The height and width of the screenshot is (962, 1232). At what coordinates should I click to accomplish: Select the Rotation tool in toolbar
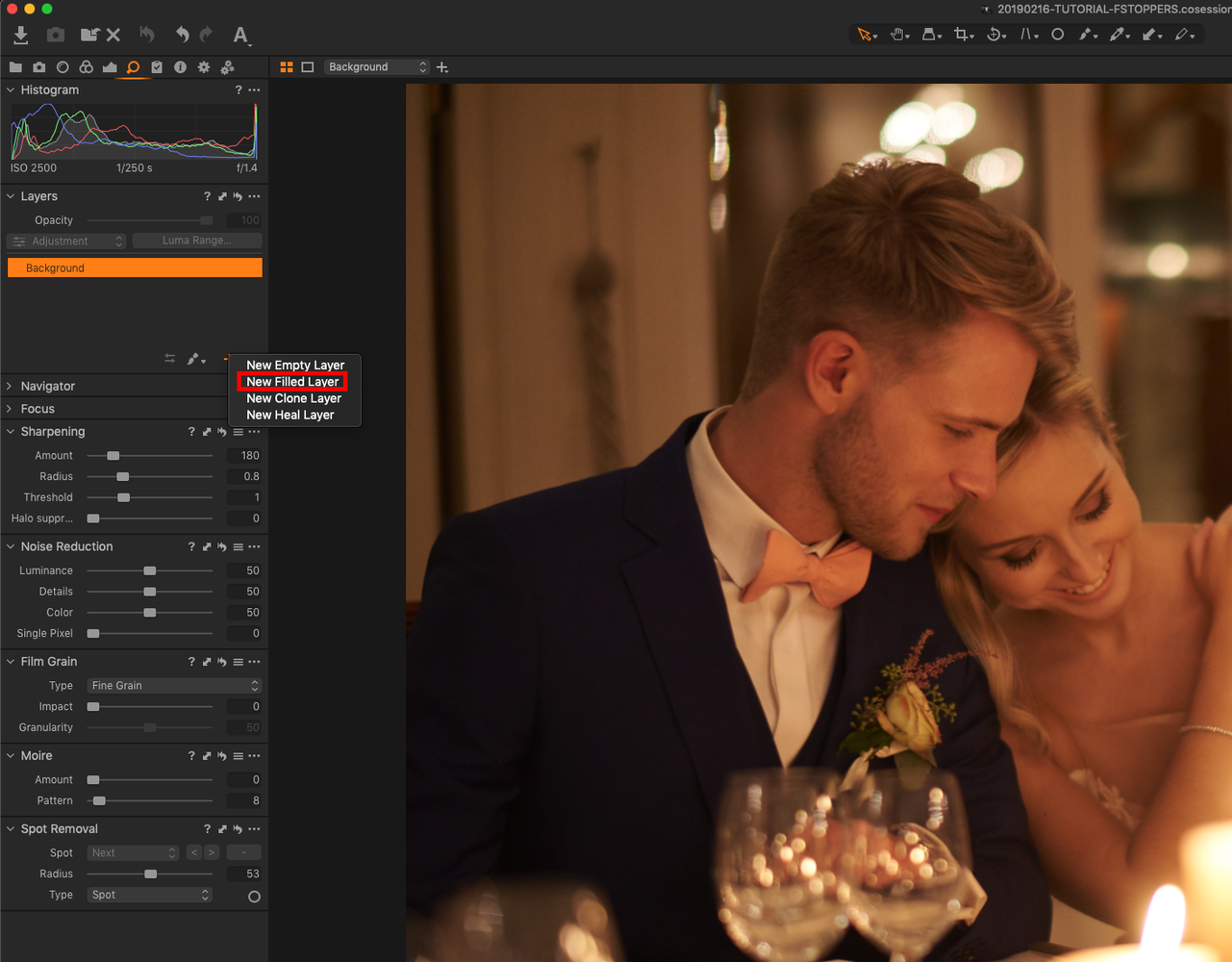click(995, 35)
